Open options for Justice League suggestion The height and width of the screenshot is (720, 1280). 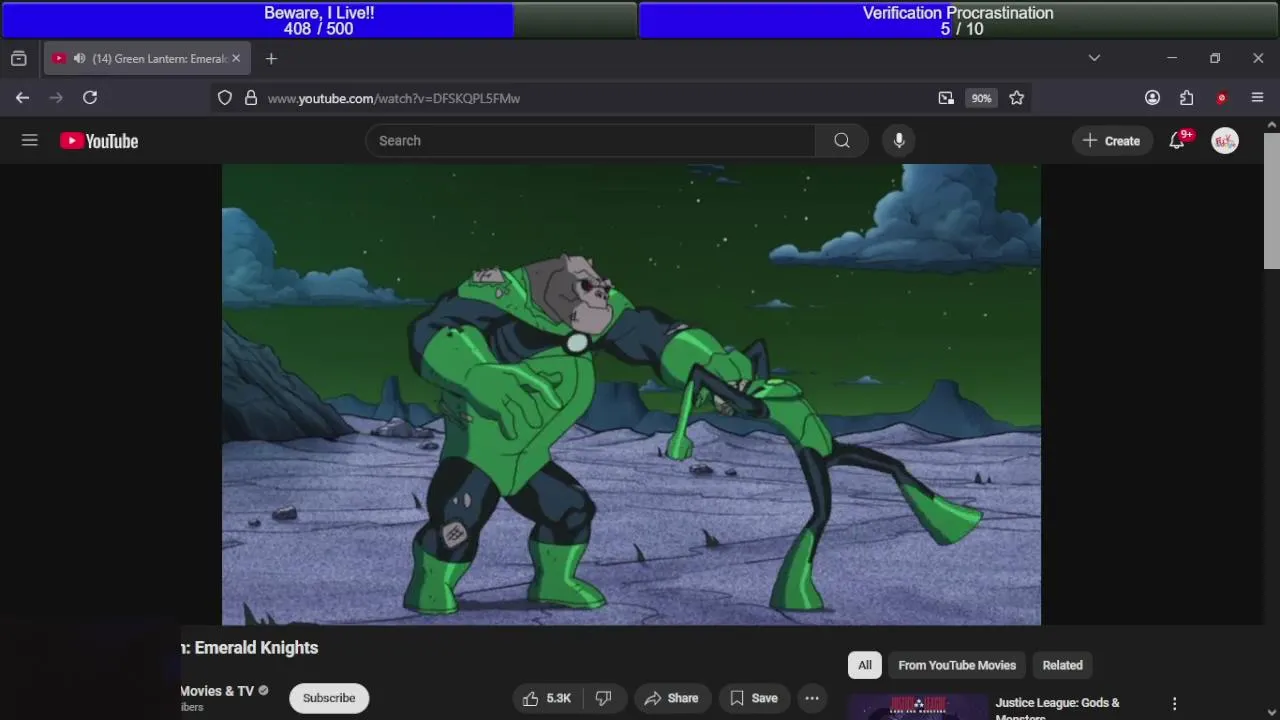[x=1175, y=704]
